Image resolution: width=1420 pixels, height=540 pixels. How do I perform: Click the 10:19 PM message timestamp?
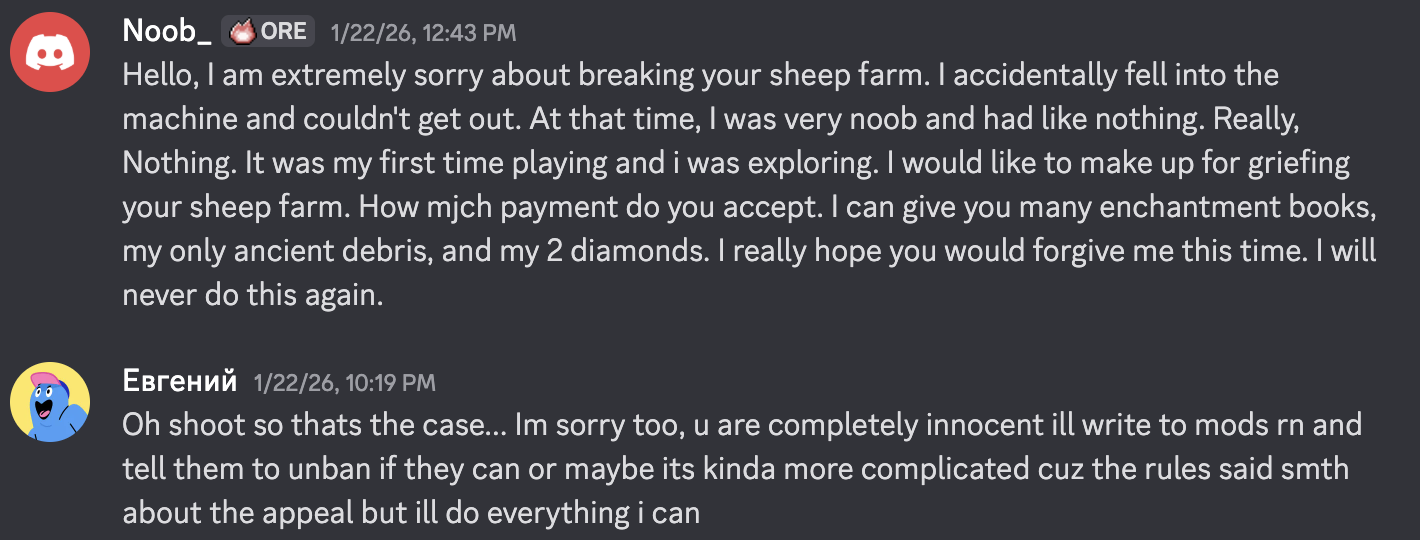344,383
